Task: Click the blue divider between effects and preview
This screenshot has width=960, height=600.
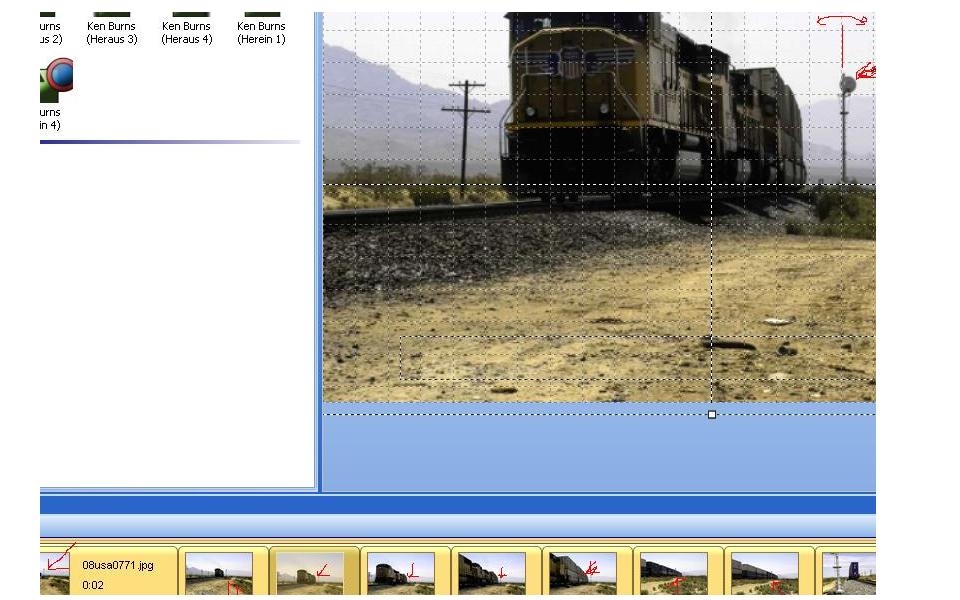Action: point(319,250)
